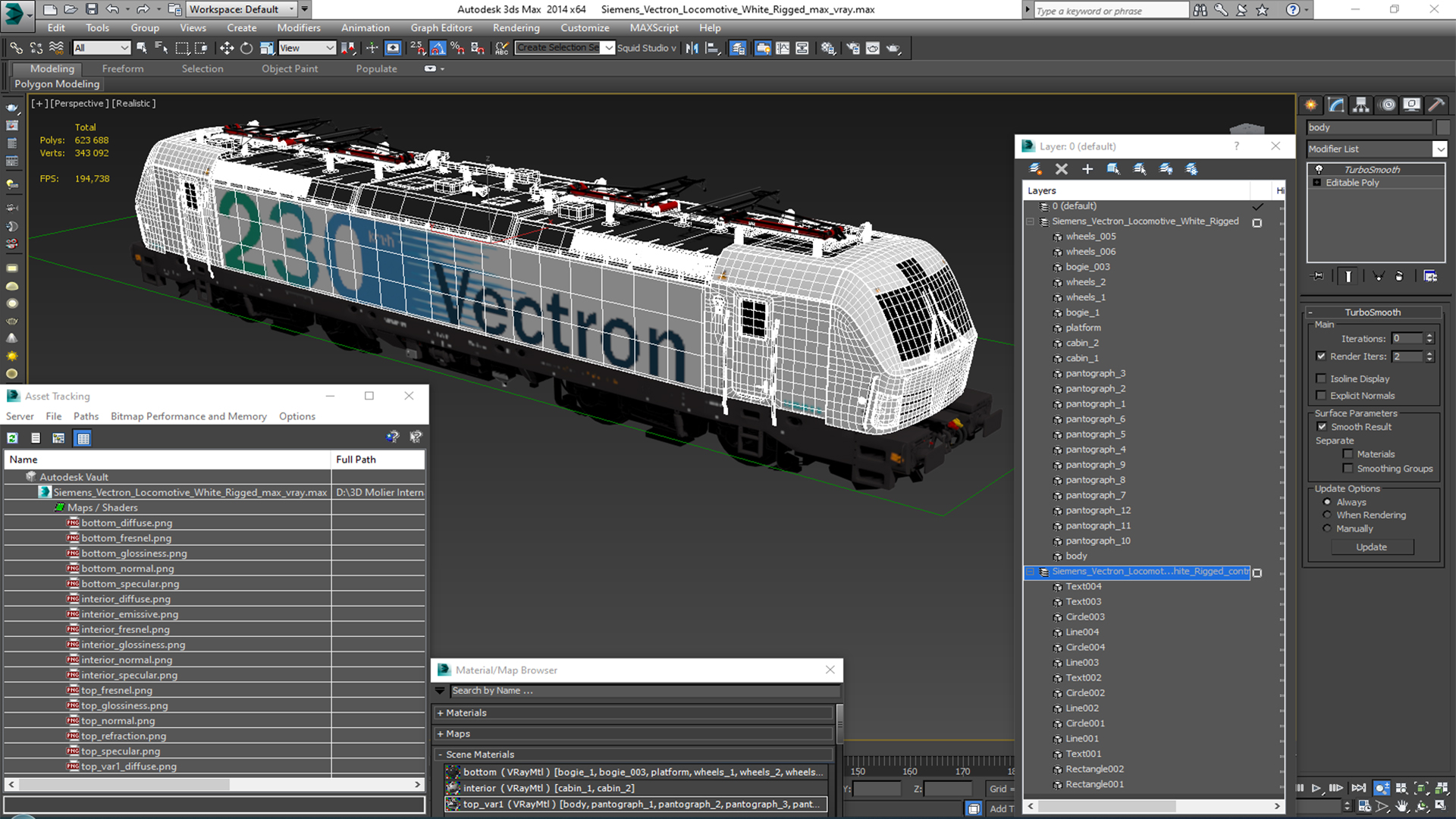Open the Graph Editors menu
Screen dimensions: 1456x819
coord(441,28)
